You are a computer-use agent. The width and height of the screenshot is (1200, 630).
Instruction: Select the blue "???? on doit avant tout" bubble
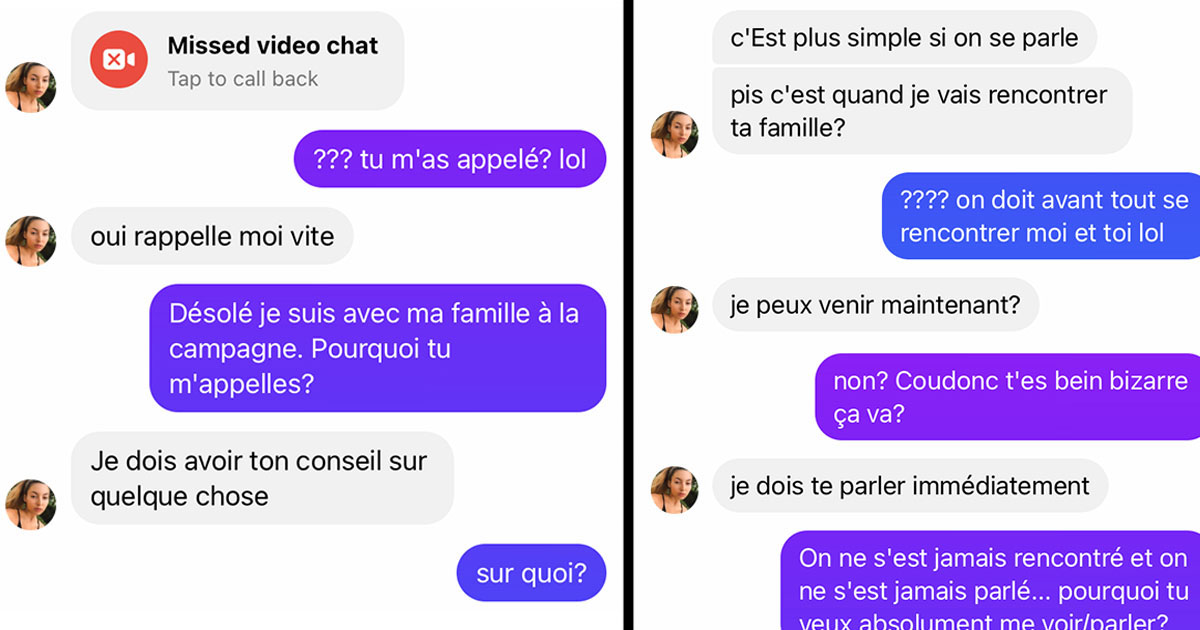(x=1041, y=216)
